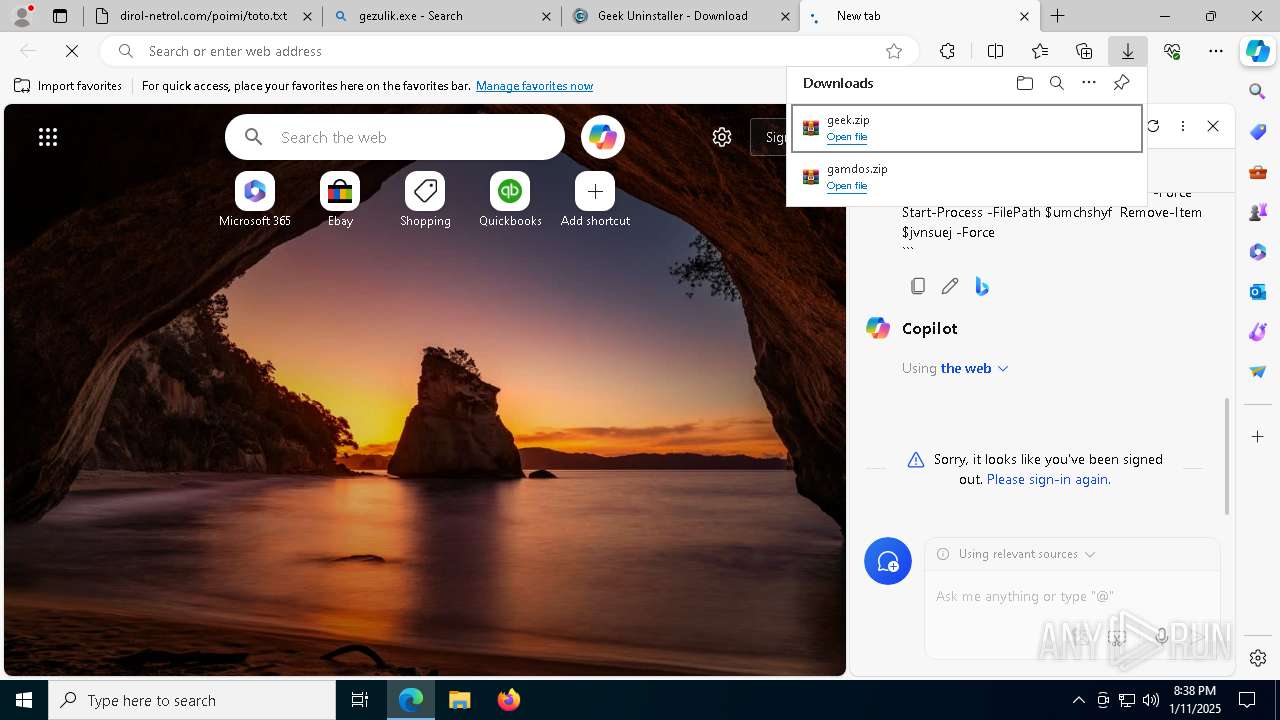The width and height of the screenshot is (1280, 720).
Task: Click Ask me anything input
Action: 1072,596
